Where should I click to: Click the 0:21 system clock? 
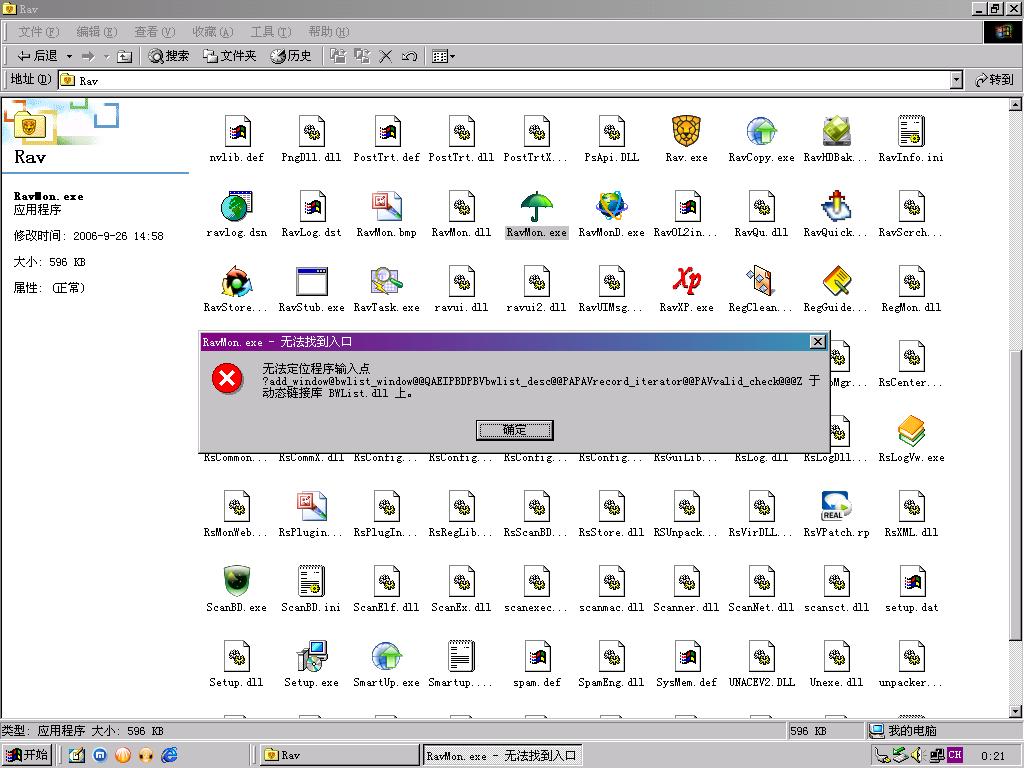993,756
